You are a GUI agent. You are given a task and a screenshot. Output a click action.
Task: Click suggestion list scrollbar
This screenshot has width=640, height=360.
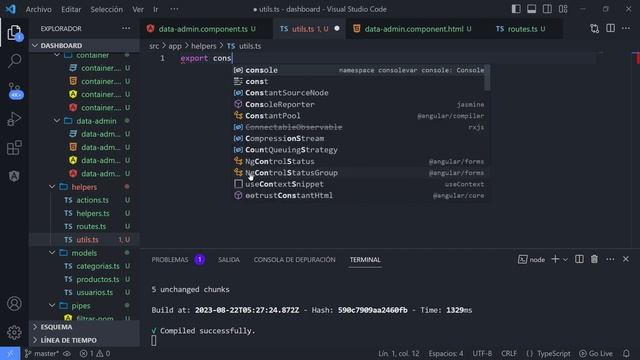pos(487,78)
